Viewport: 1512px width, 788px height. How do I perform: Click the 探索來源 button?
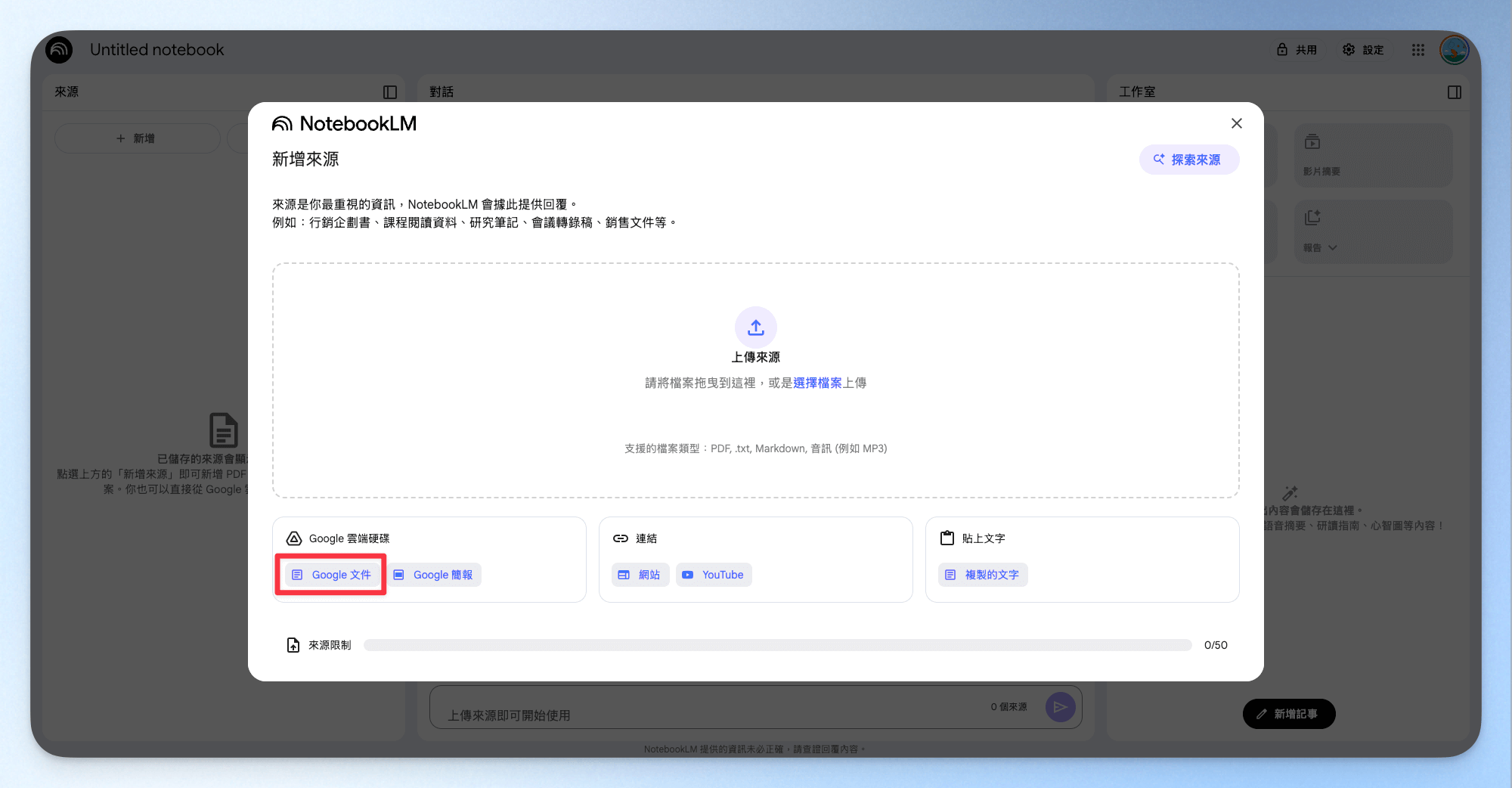click(1189, 160)
